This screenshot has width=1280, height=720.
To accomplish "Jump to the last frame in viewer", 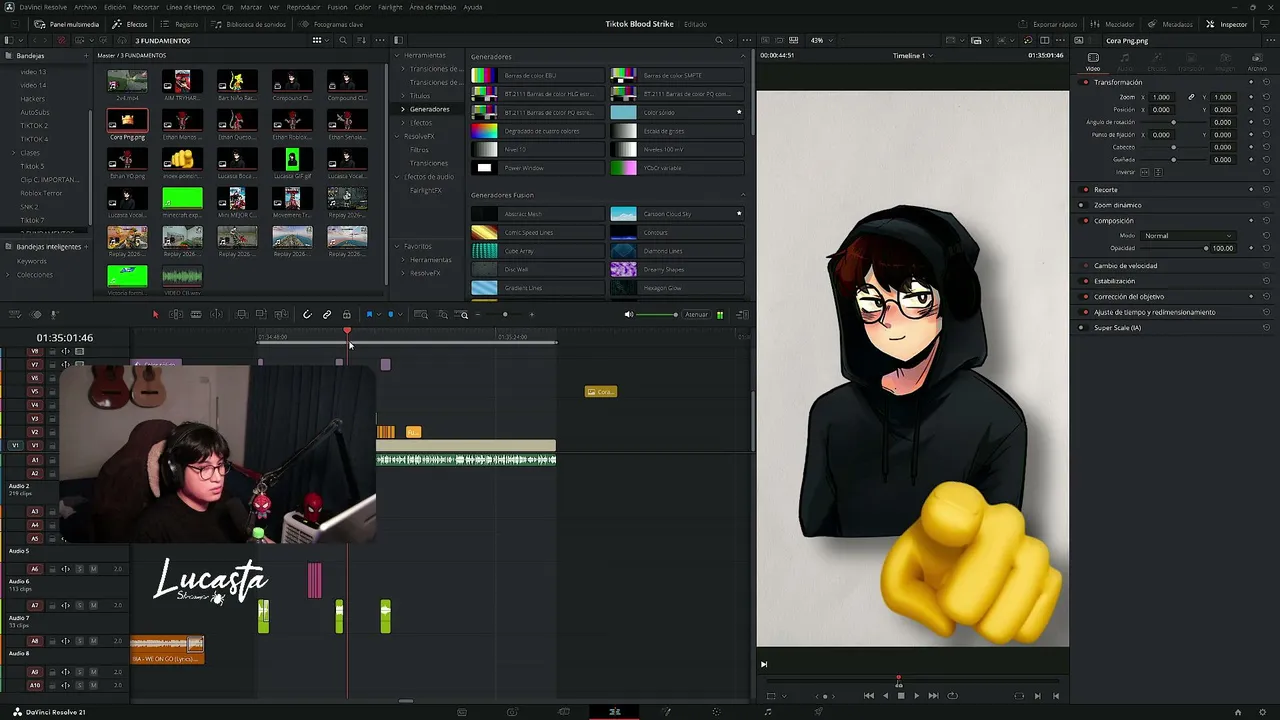I will [933, 696].
